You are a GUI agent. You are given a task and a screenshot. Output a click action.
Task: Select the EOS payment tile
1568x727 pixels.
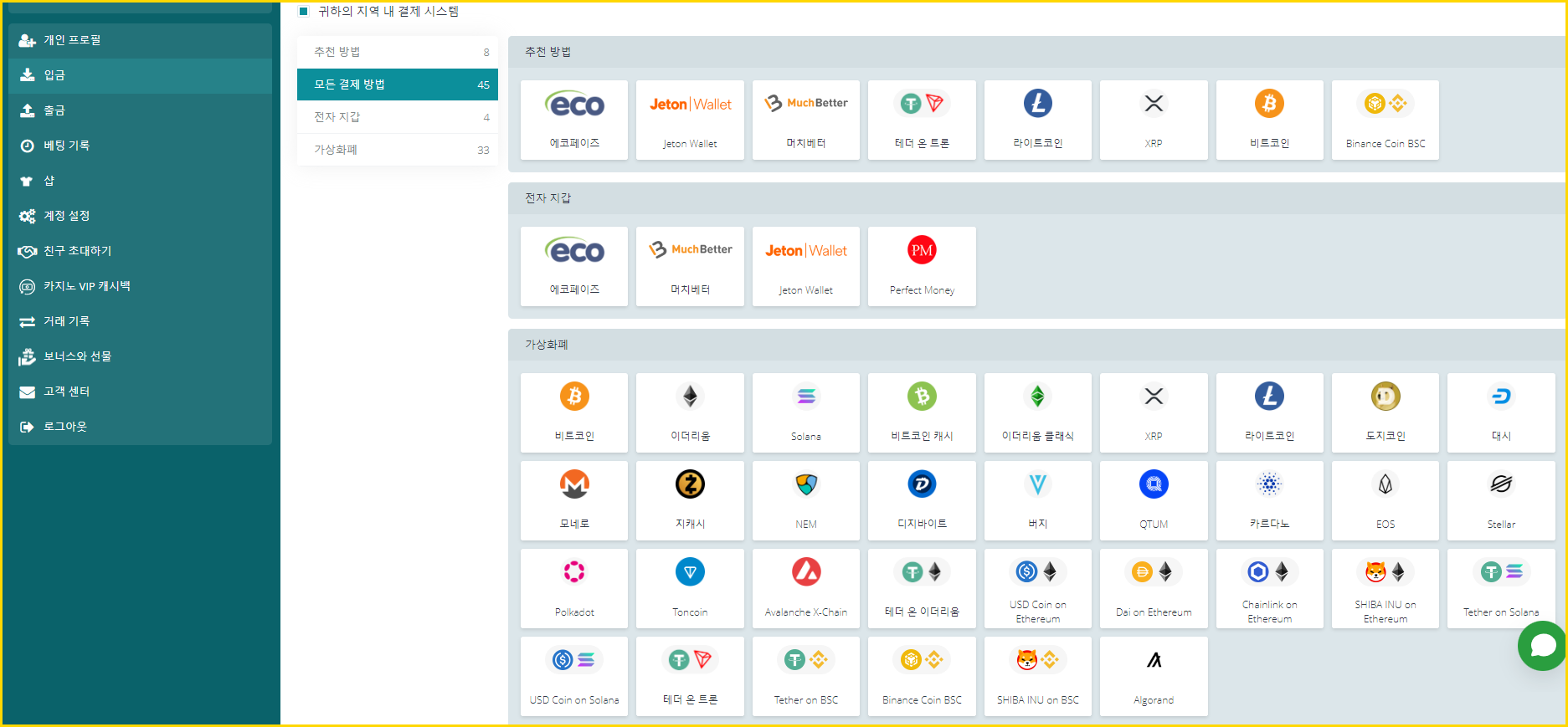(1385, 500)
